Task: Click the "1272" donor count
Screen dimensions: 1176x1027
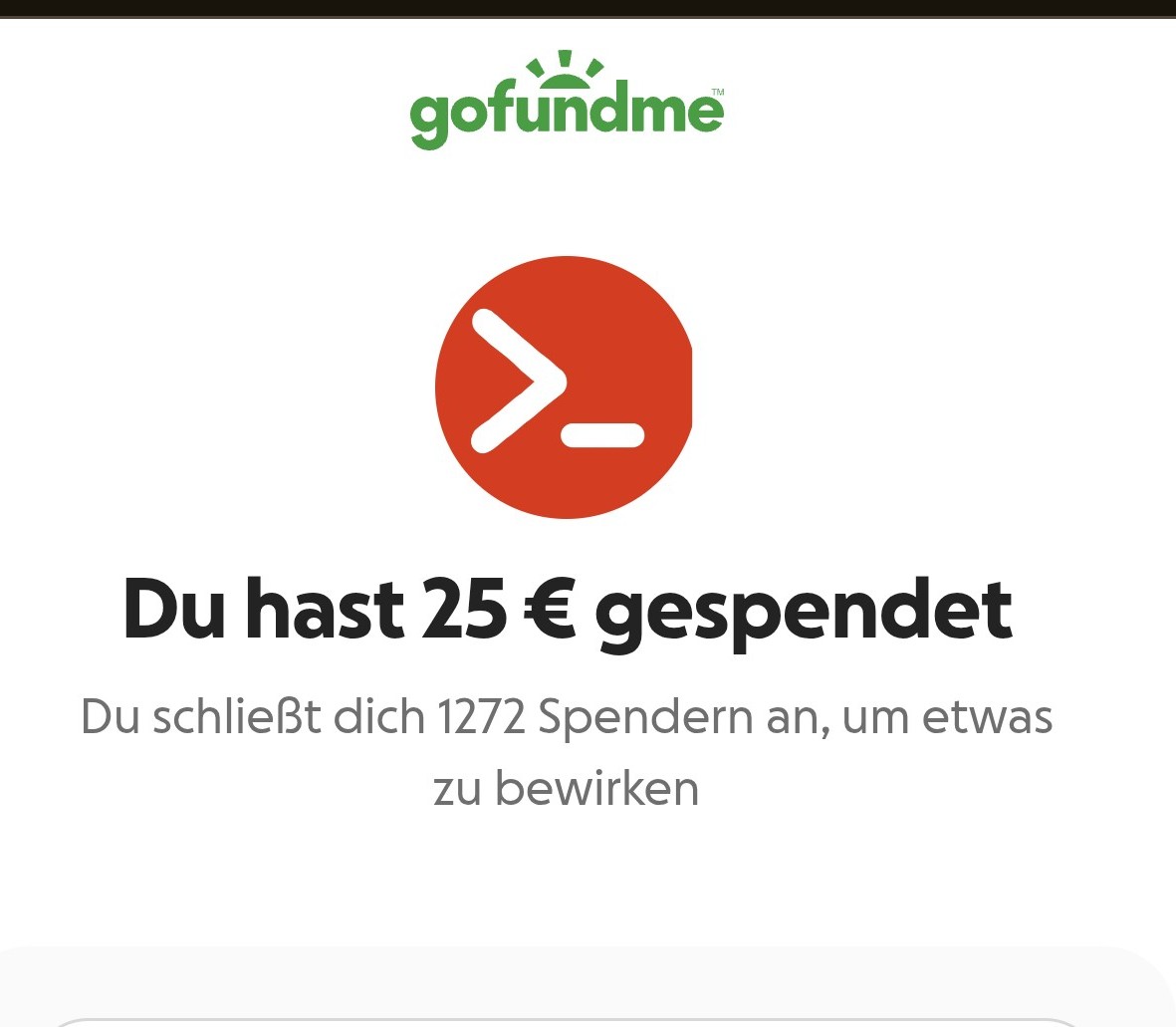Action: coord(481,717)
